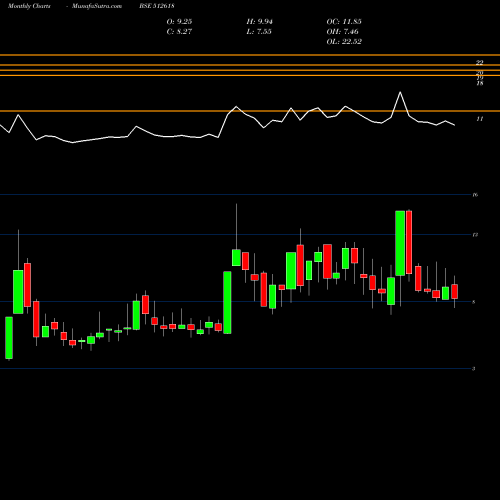Click the last red candle on the right

point(454,292)
